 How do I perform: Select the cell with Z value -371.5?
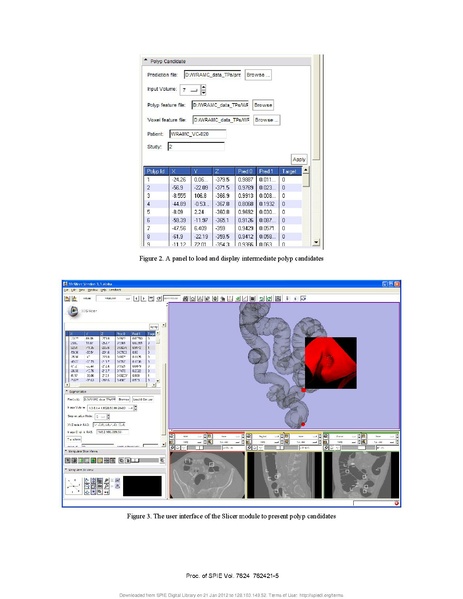pyautogui.click(x=223, y=188)
